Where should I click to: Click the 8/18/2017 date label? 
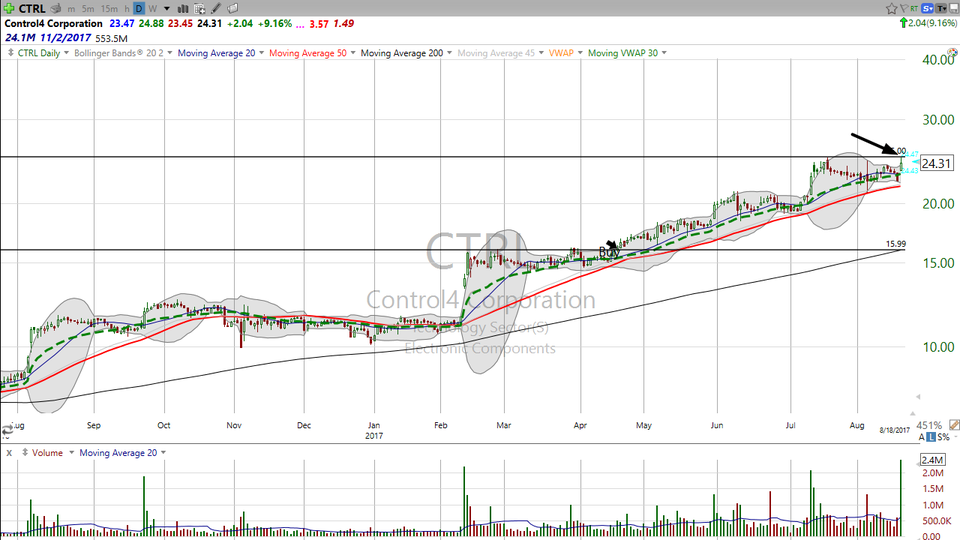click(894, 430)
